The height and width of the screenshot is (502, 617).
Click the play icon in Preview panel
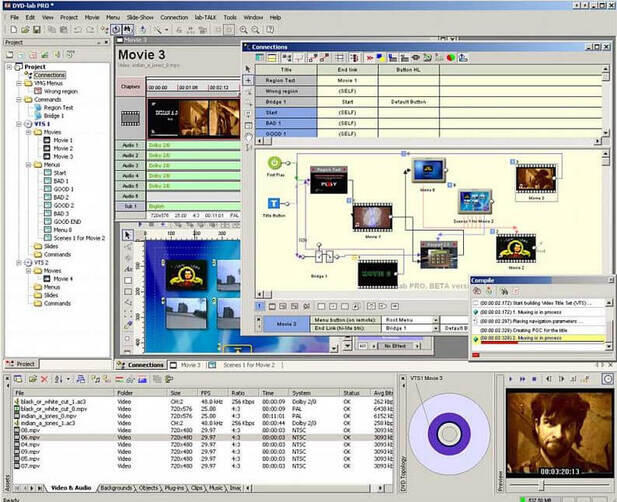[x=511, y=379]
